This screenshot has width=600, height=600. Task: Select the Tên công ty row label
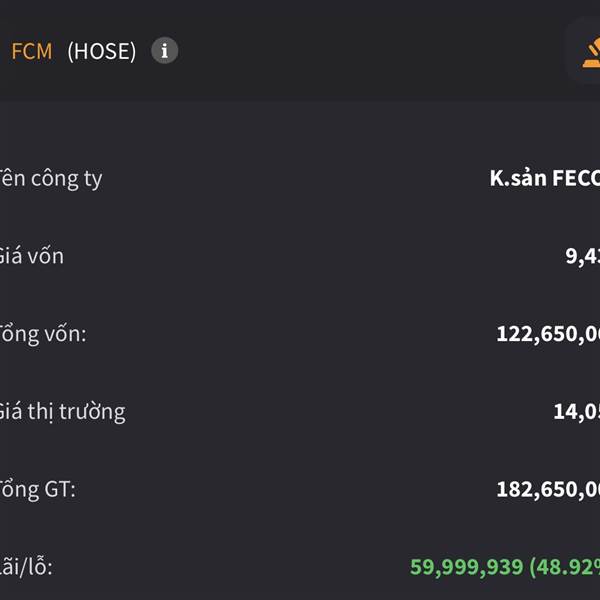point(51,179)
